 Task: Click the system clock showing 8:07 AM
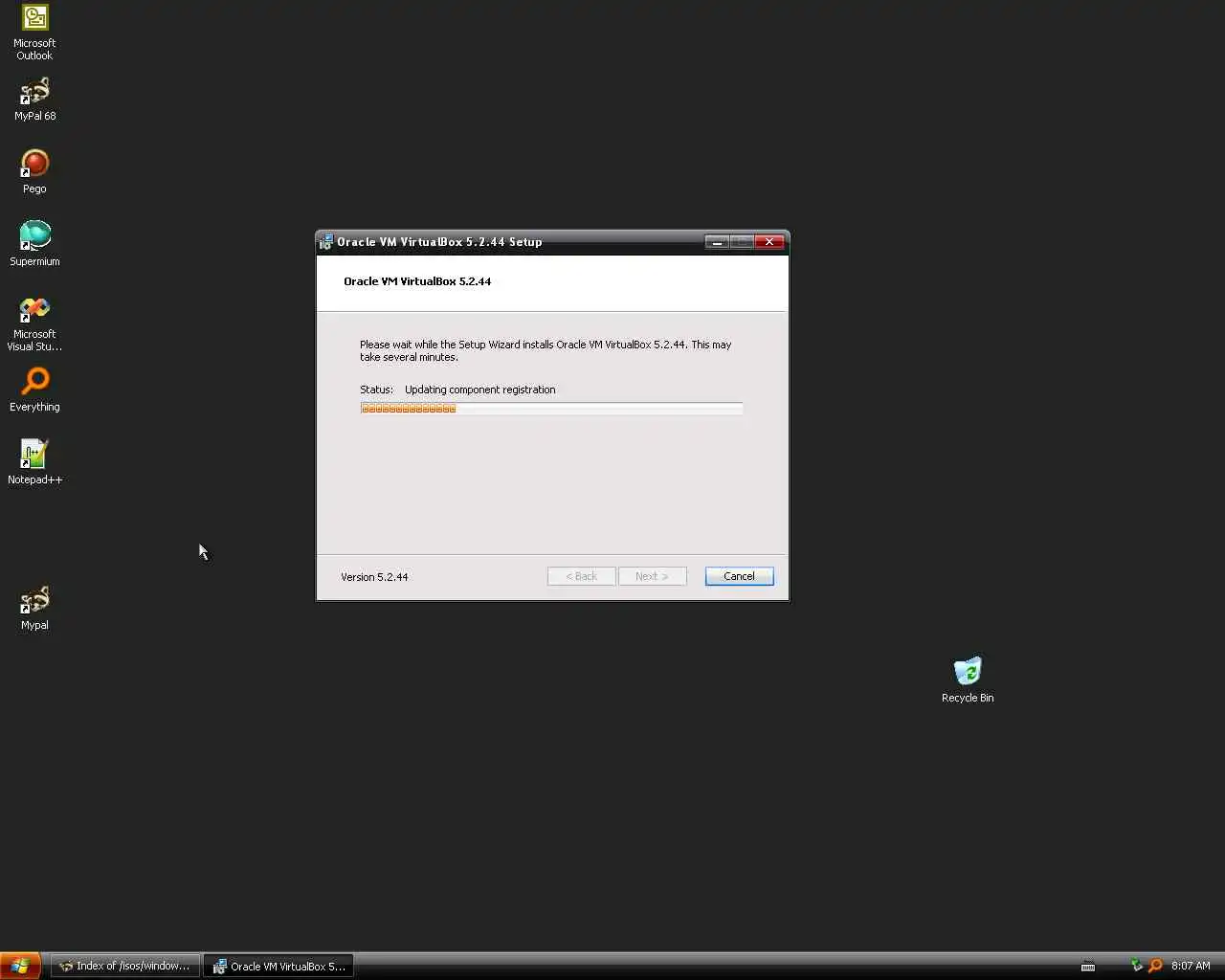1191,966
